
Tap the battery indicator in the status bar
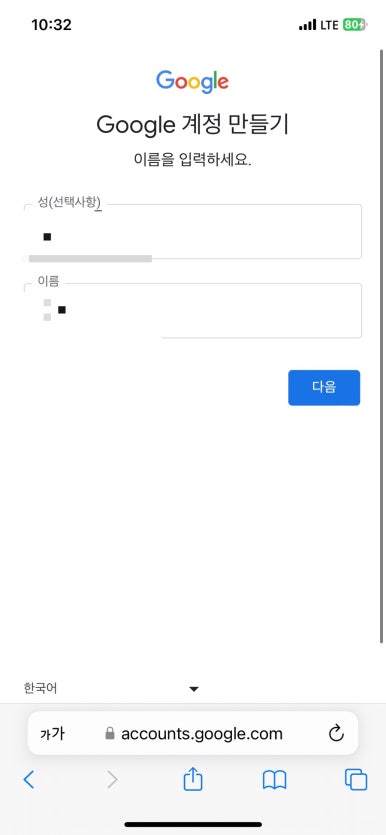pyautogui.click(x=355, y=24)
